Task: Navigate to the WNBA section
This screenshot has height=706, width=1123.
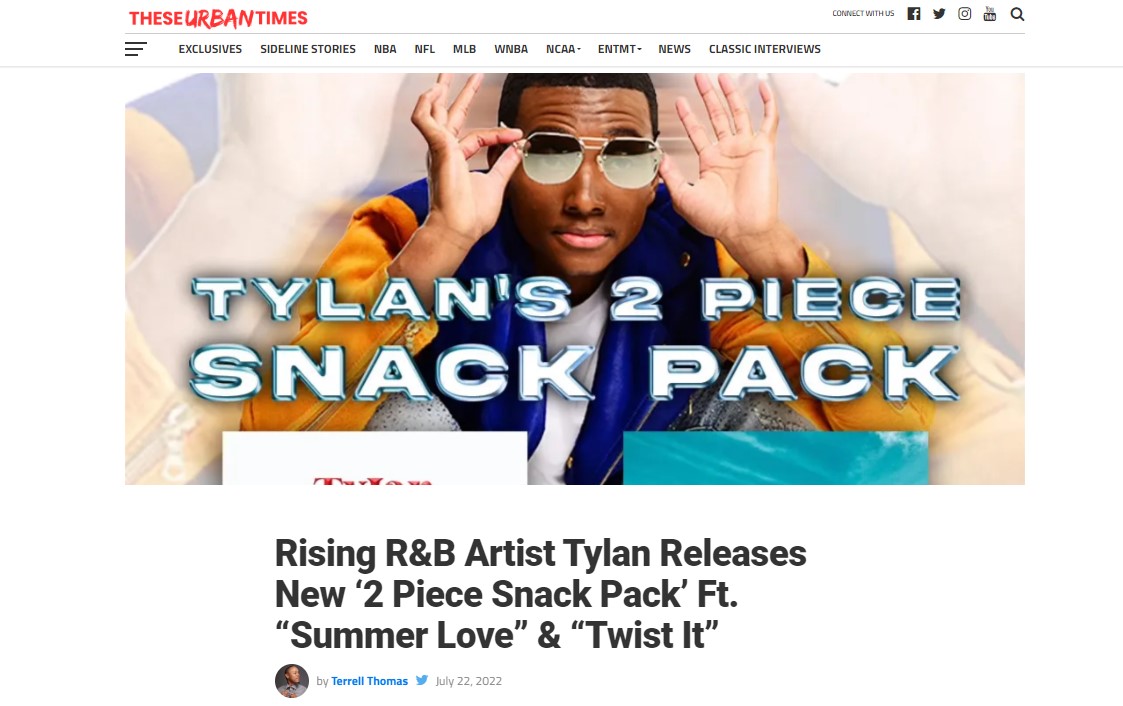Action: (x=511, y=49)
